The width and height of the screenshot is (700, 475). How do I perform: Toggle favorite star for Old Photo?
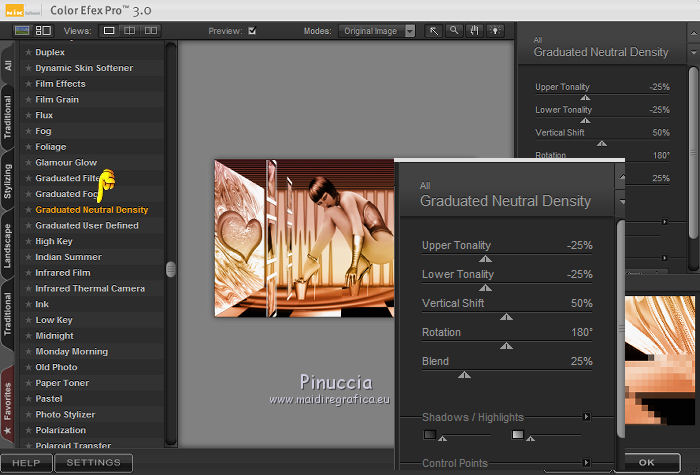click(x=28, y=367)
